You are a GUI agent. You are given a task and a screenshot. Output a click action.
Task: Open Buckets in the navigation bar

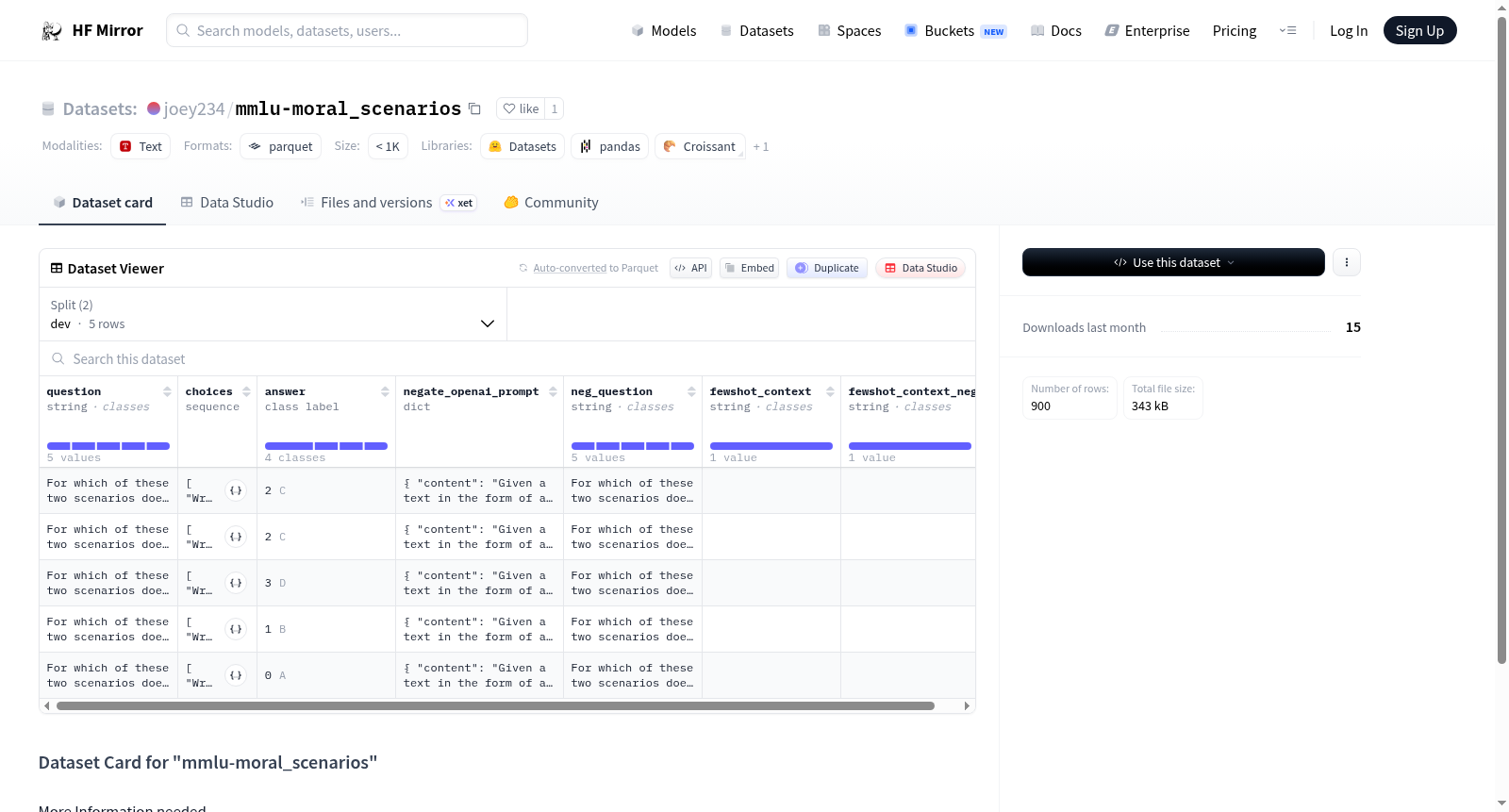coord(955,30)
